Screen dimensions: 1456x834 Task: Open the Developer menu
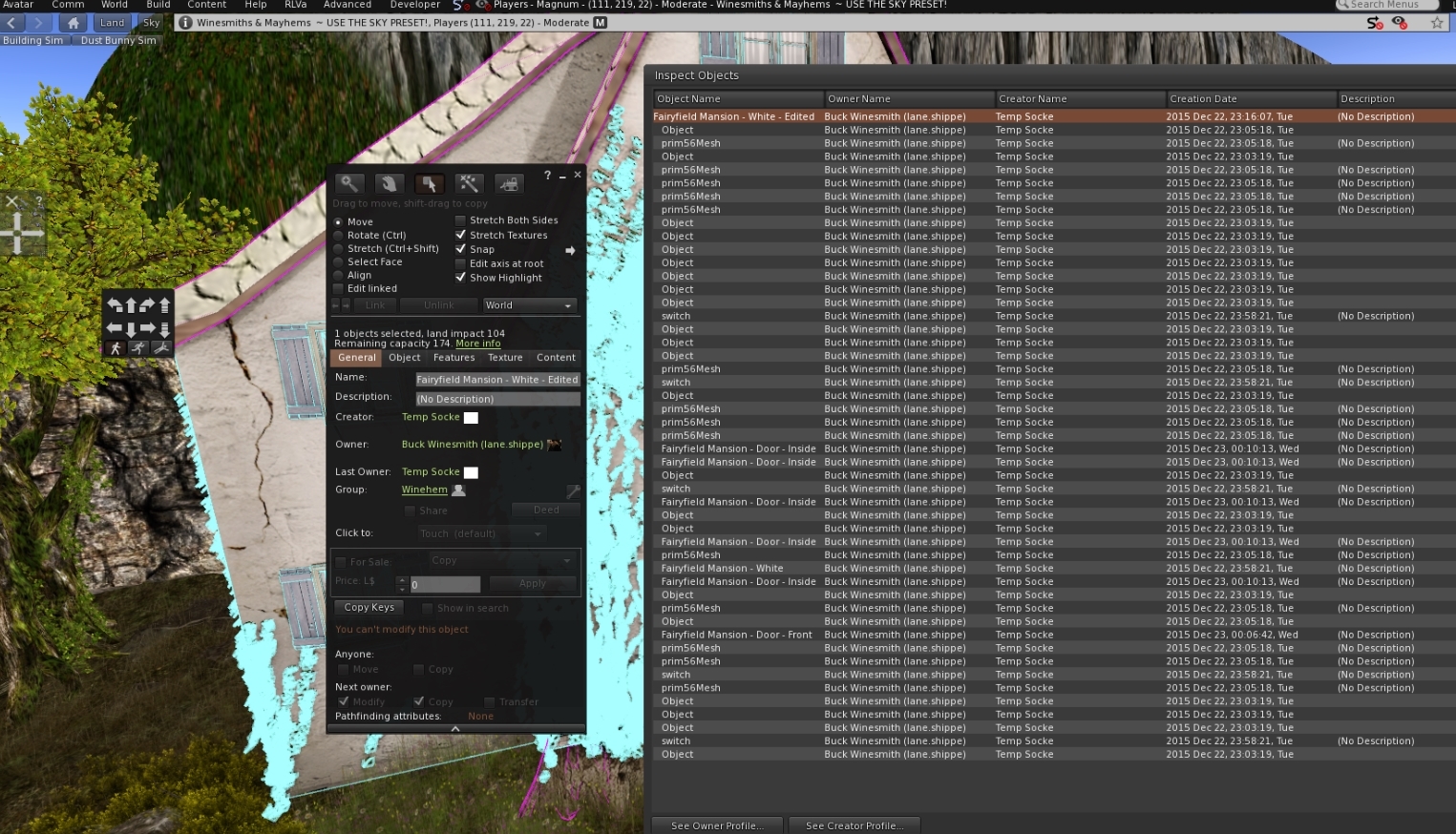click(415, 5)
